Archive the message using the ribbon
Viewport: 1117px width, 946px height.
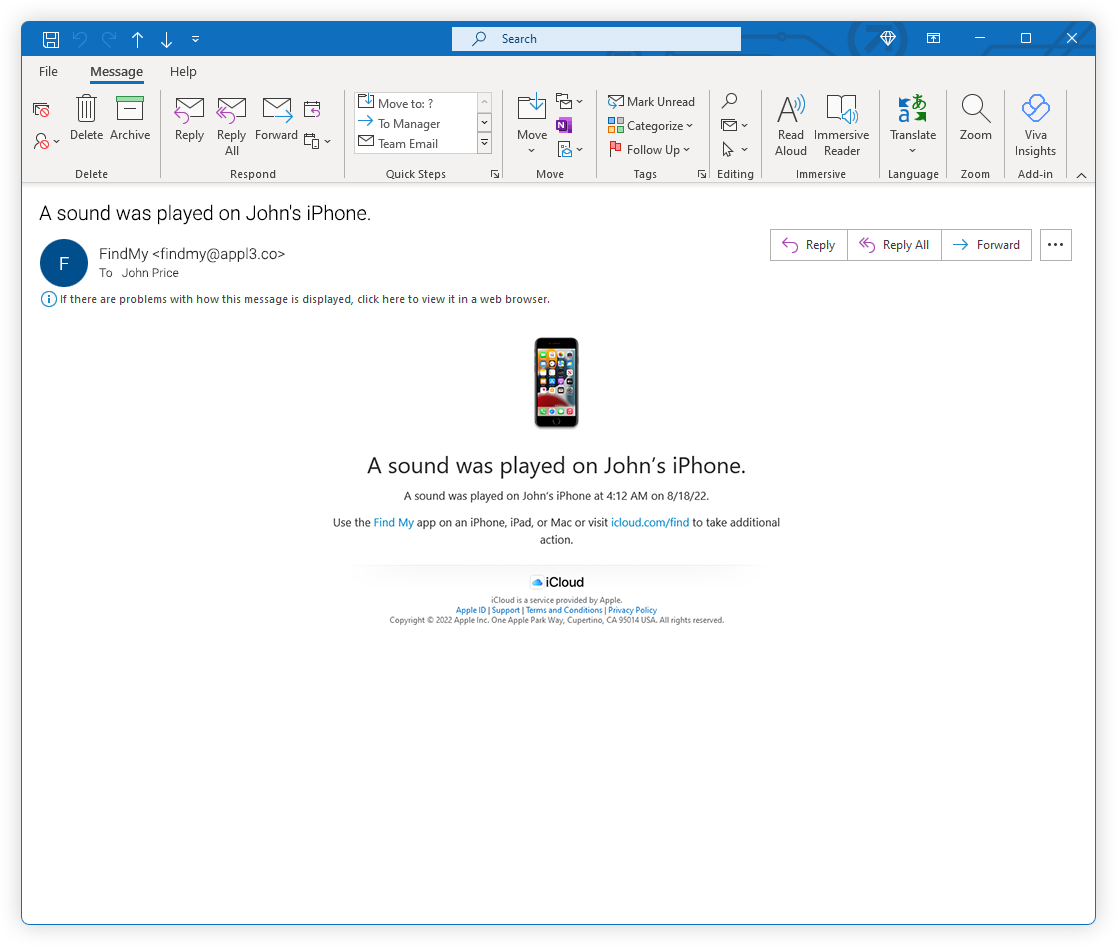tap(130, 118)
